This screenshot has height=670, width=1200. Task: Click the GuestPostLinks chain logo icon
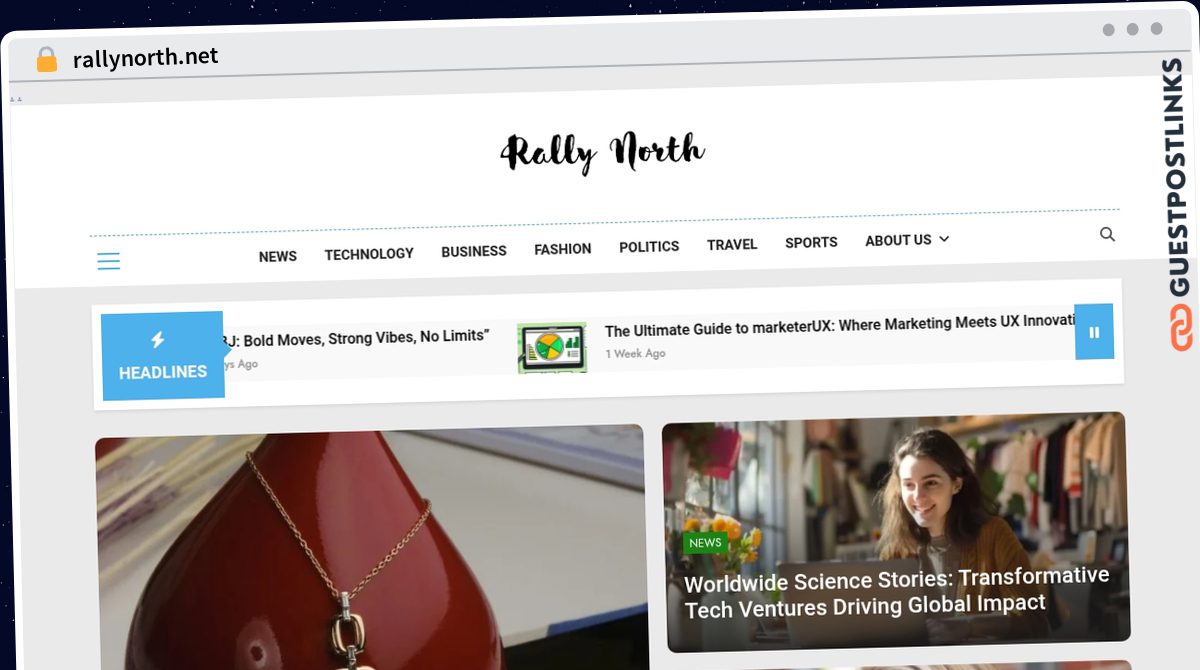pos(1181,328)
